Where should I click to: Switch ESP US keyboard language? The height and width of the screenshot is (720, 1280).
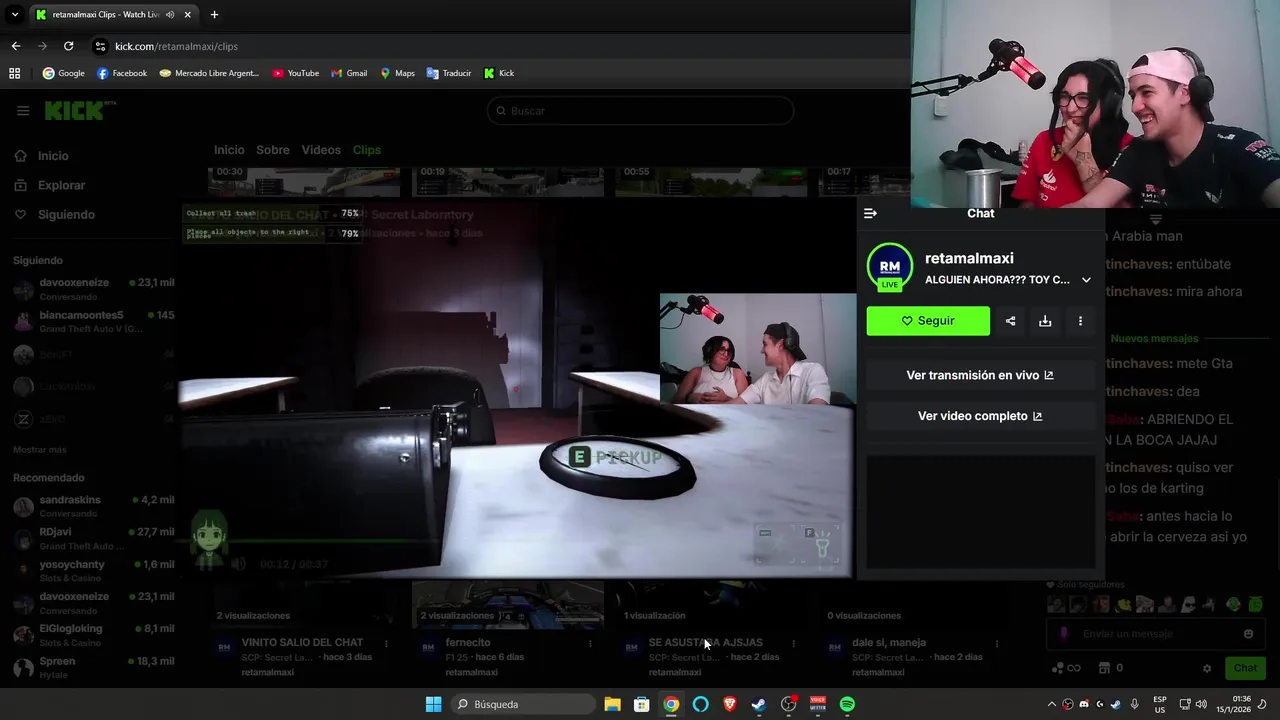(x=1160, y=704)
